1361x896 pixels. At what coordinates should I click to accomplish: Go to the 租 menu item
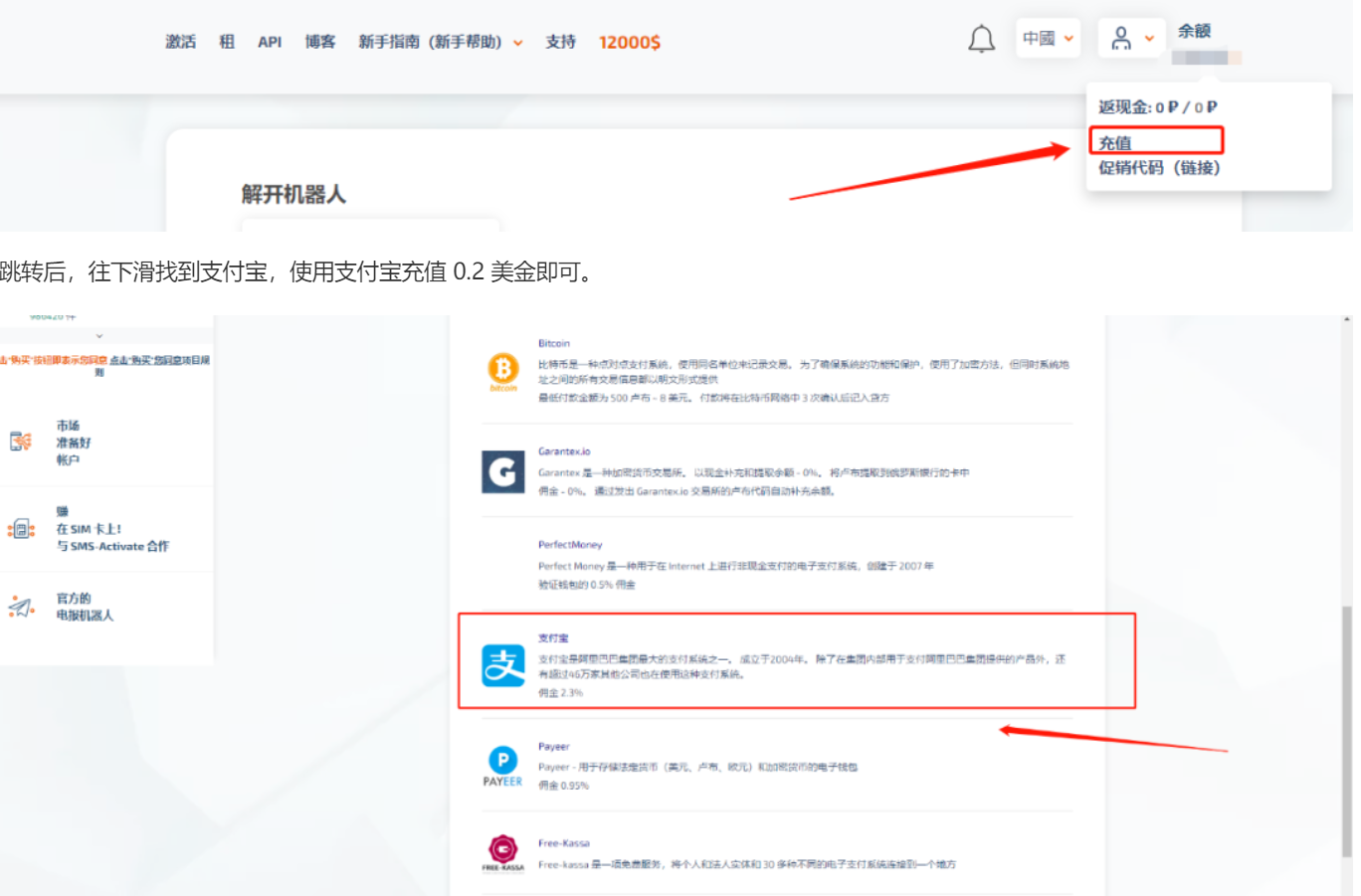pos(227,42)
